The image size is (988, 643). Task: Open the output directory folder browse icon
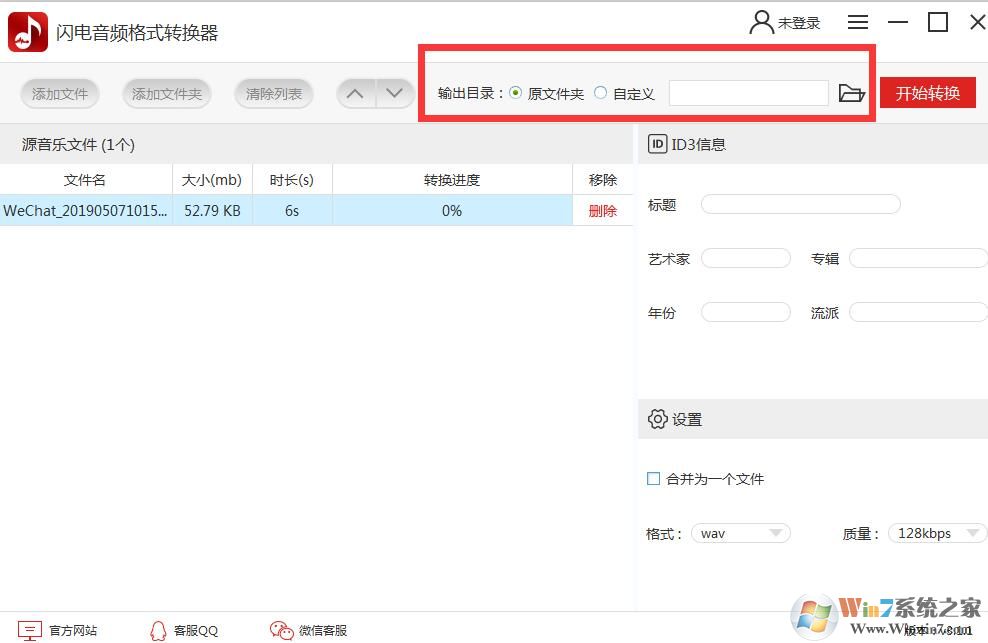pos(851,93)
